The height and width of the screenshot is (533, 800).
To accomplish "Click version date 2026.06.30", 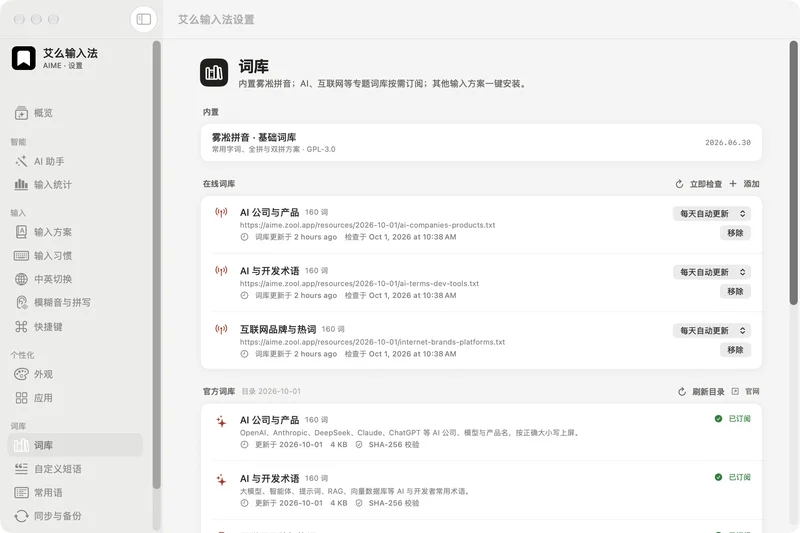I will coord(728,143).
